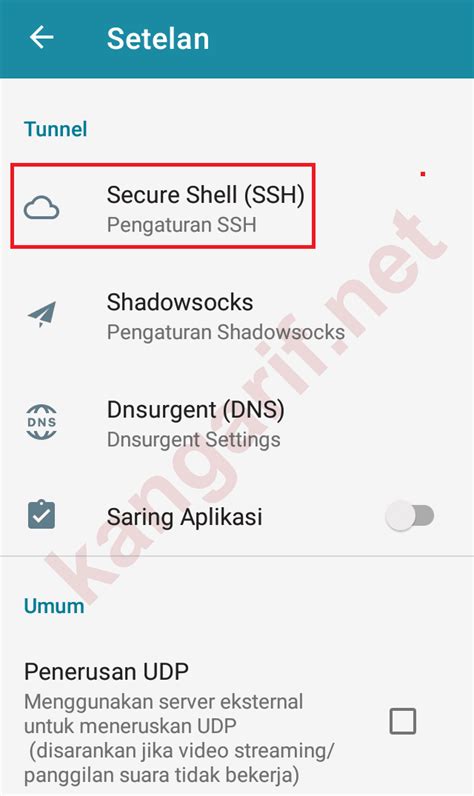Go back using the arrow in Setelan header
This screenshot has height=796, width=474.
[x=42, y=37]
